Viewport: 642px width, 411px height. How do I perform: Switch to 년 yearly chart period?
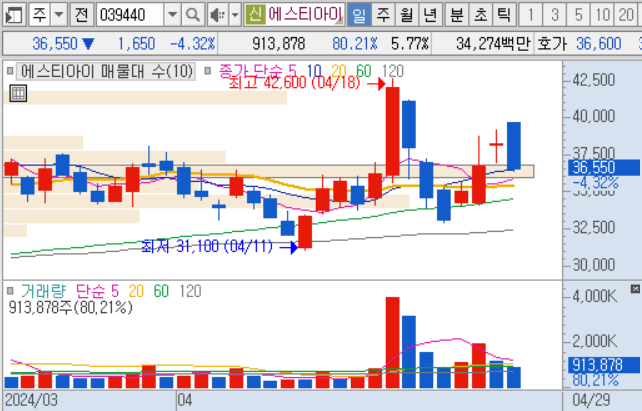[x=430, y=15]
